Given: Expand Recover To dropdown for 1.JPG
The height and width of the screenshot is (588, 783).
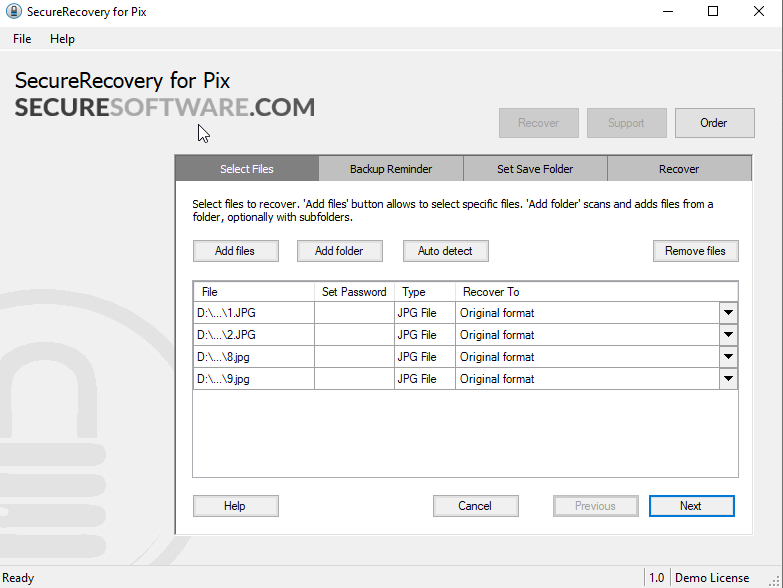Looking at the screenshot, I should pos(728,313).
